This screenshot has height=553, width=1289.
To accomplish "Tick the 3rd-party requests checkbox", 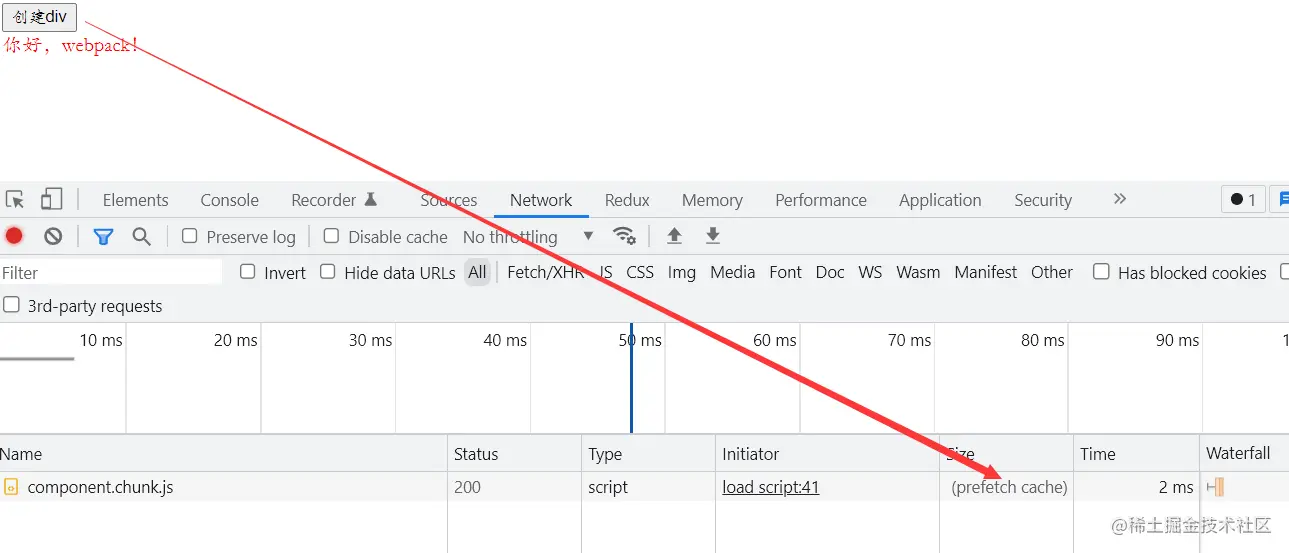I will pyautogui.click(x=11, y=305).
